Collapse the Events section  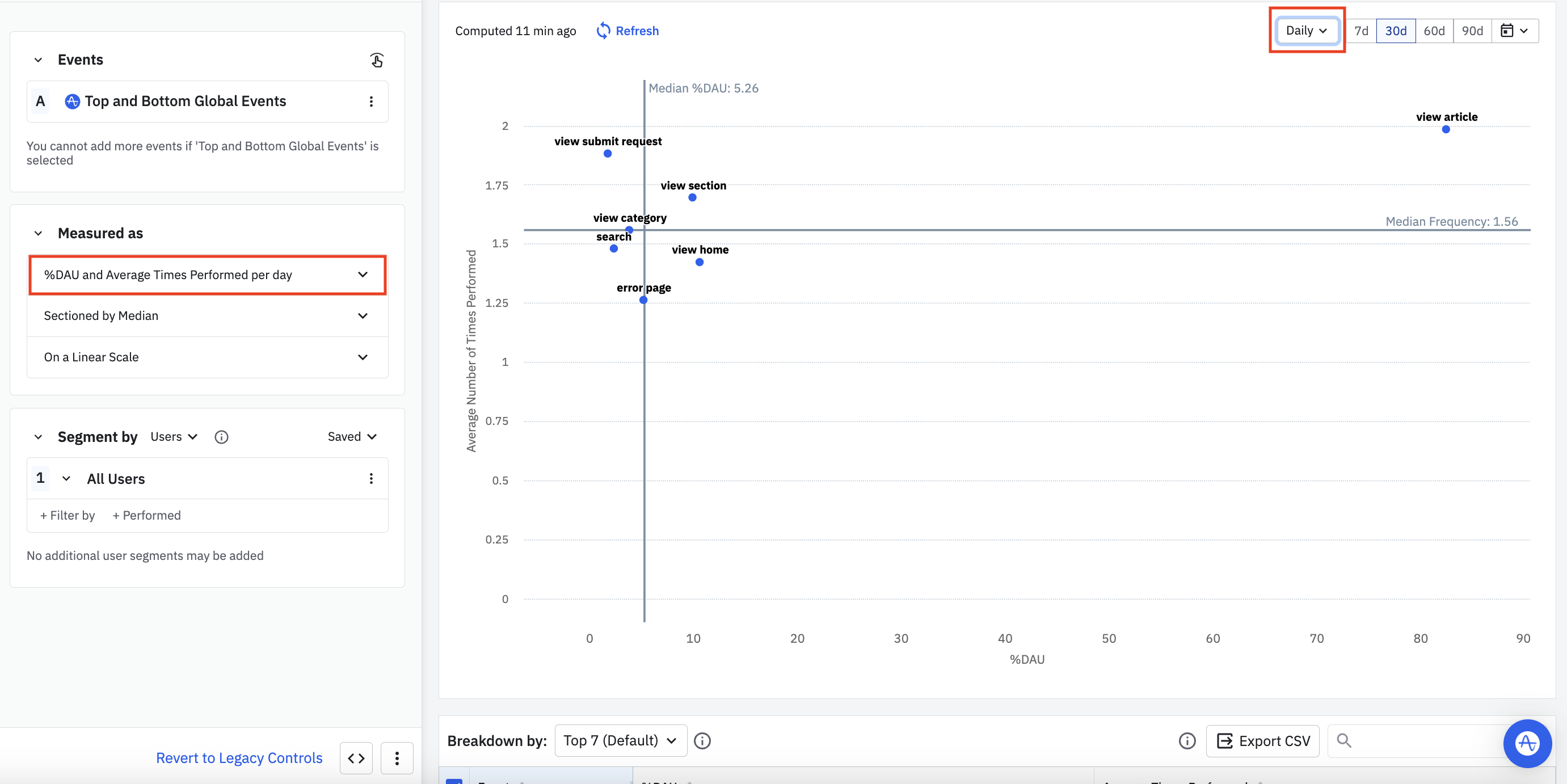(x=39, y=60)
